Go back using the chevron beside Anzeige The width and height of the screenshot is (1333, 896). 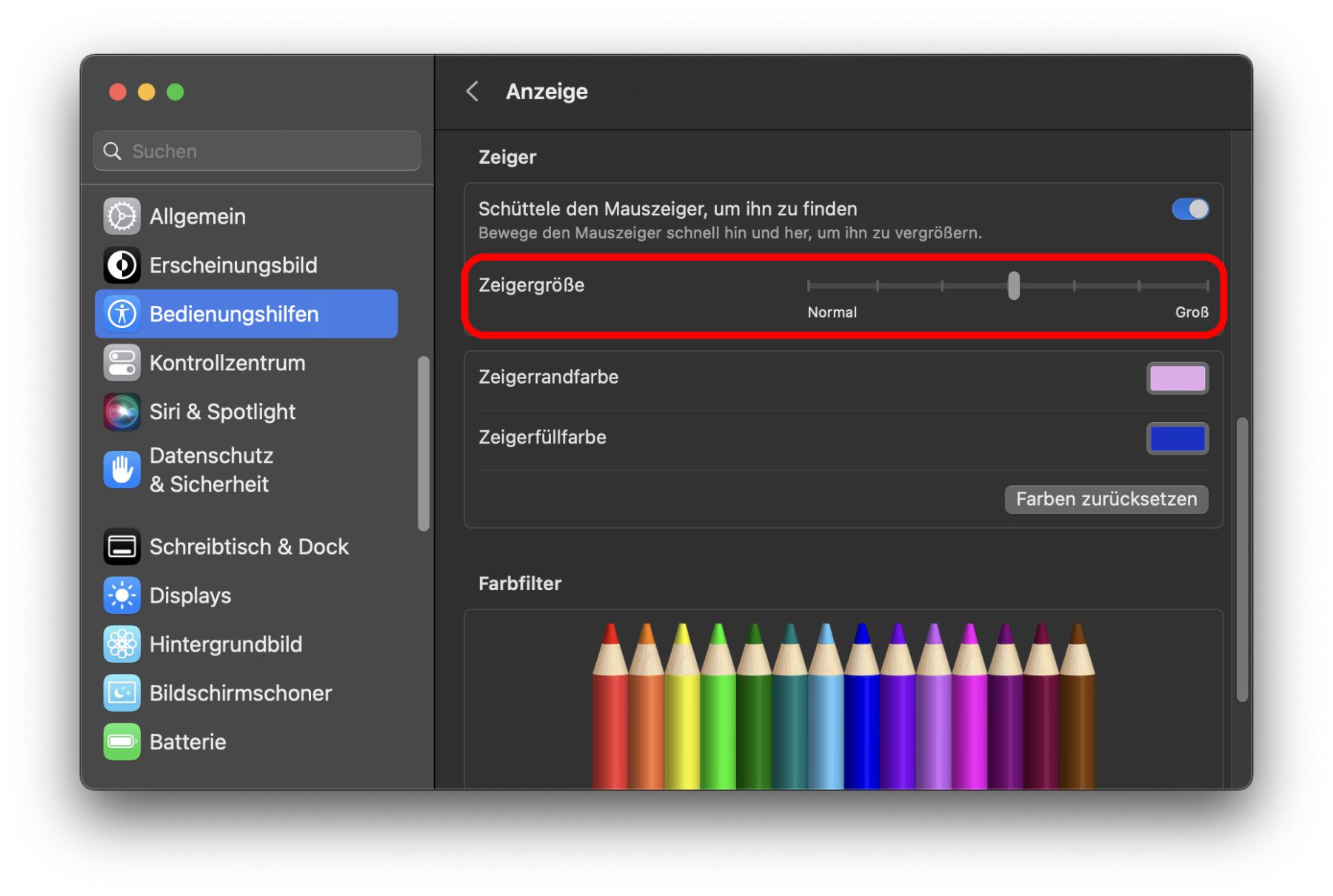(x=472, y=91)
